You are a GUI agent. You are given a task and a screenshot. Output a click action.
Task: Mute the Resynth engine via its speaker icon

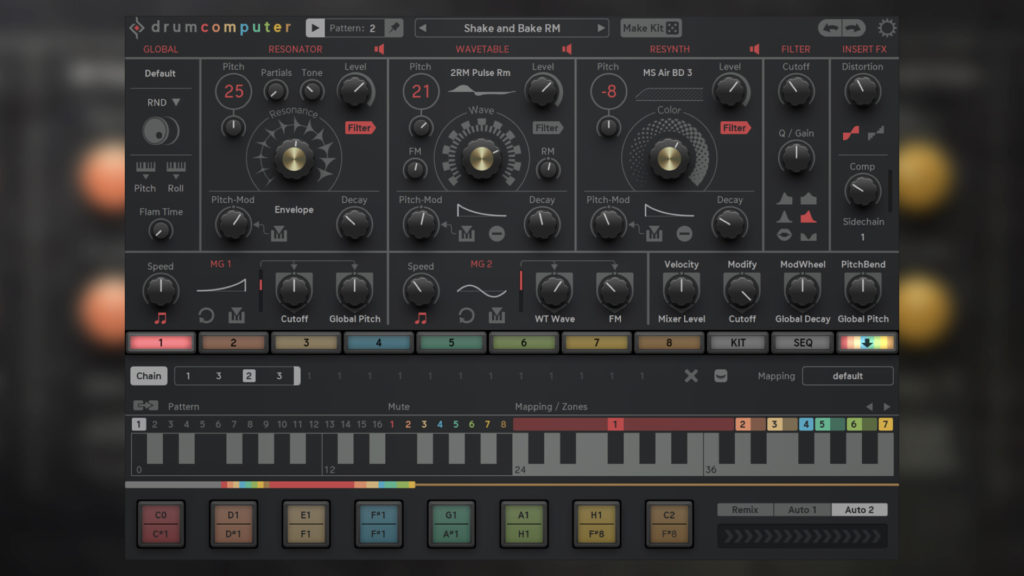pyautogui.click(x=754, y=49)
